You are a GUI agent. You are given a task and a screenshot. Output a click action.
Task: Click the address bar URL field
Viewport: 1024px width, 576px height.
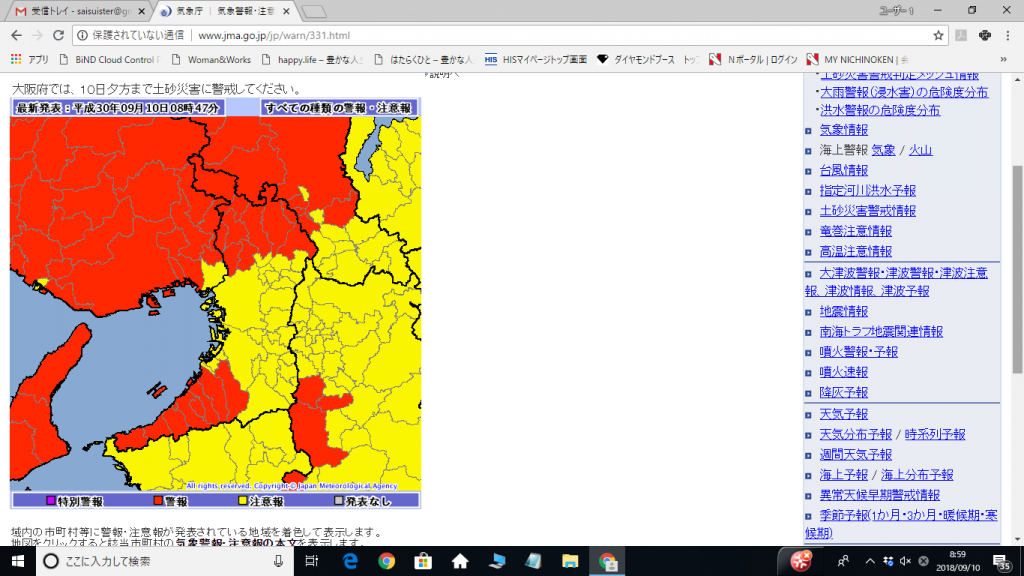500,35
